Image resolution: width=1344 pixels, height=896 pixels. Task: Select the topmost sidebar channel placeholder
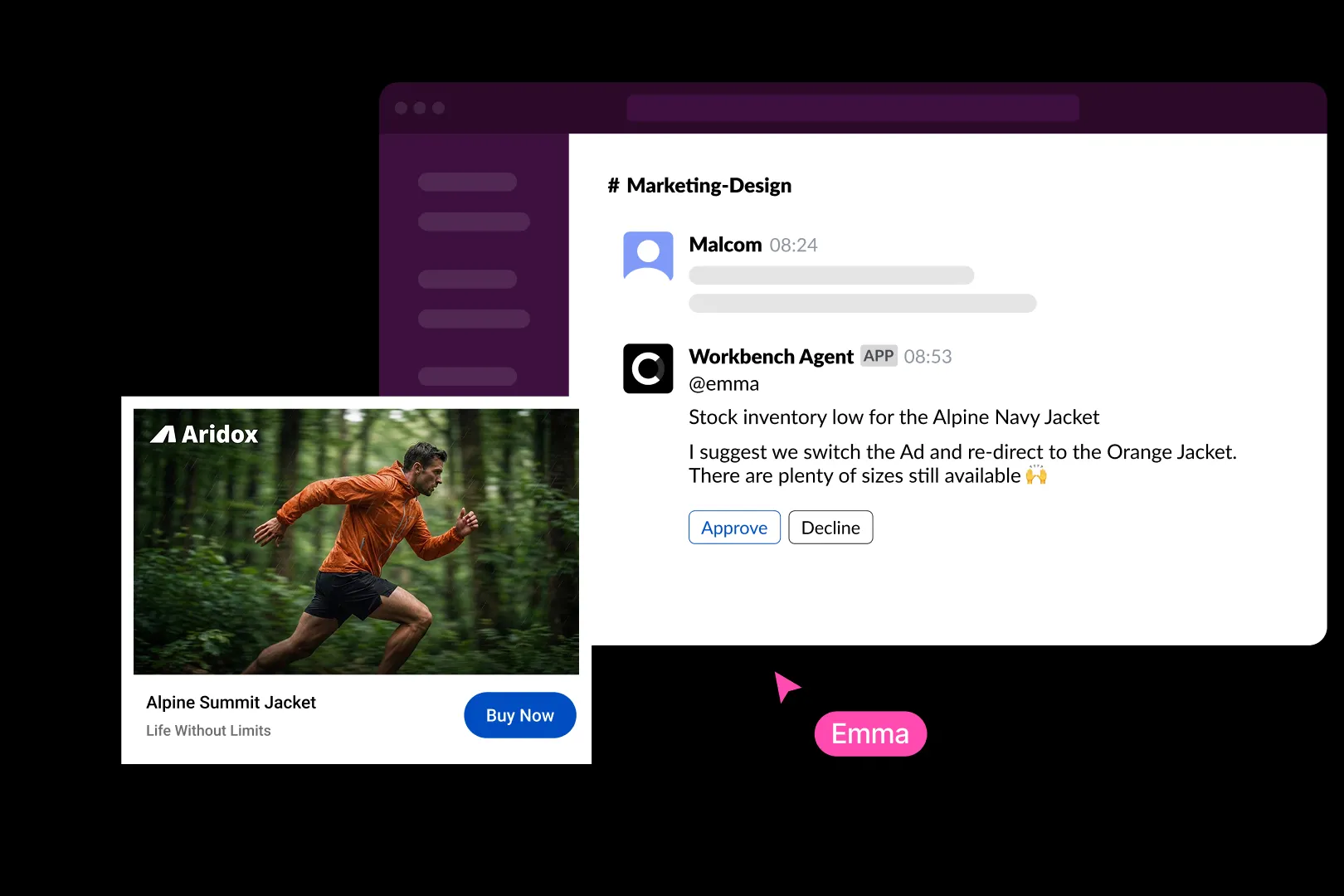[x=467, y=182]
